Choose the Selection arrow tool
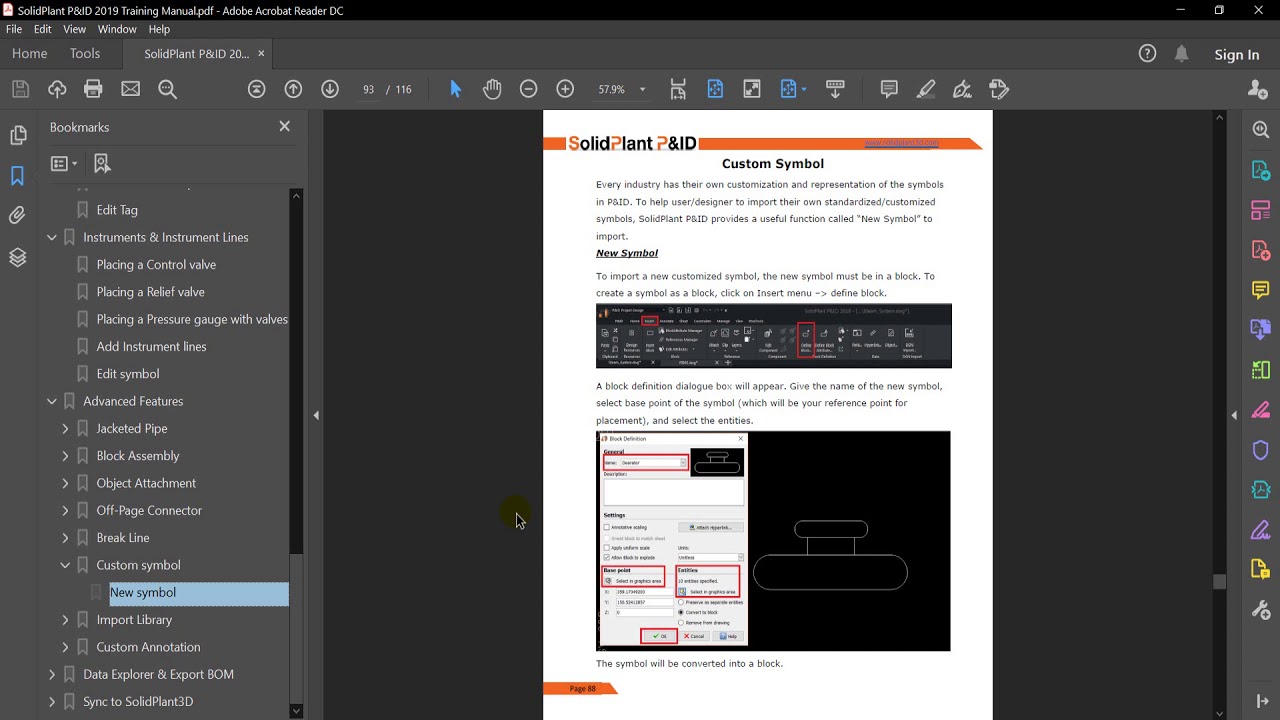 [456, 89]
